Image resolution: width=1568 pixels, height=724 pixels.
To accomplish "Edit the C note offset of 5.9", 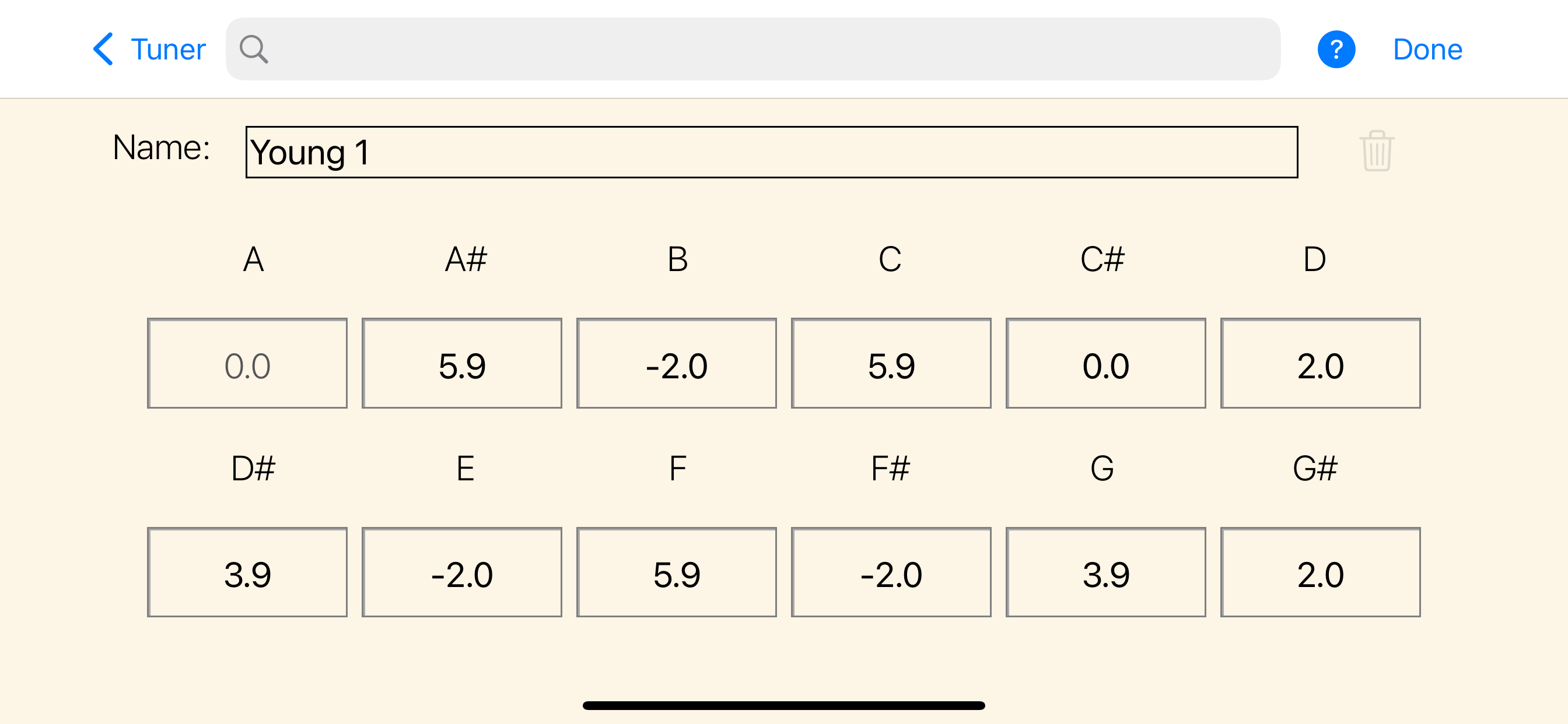I will [x=891, y=363].
